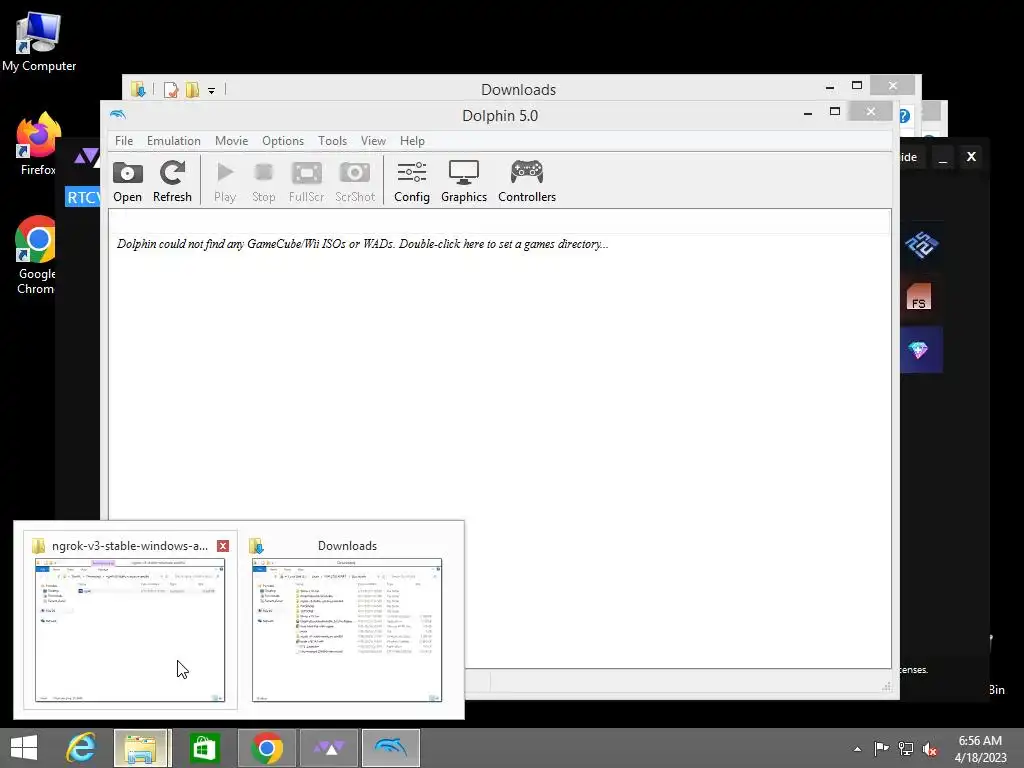
Task: Open the Emulation menu
Action: point(174,141)
